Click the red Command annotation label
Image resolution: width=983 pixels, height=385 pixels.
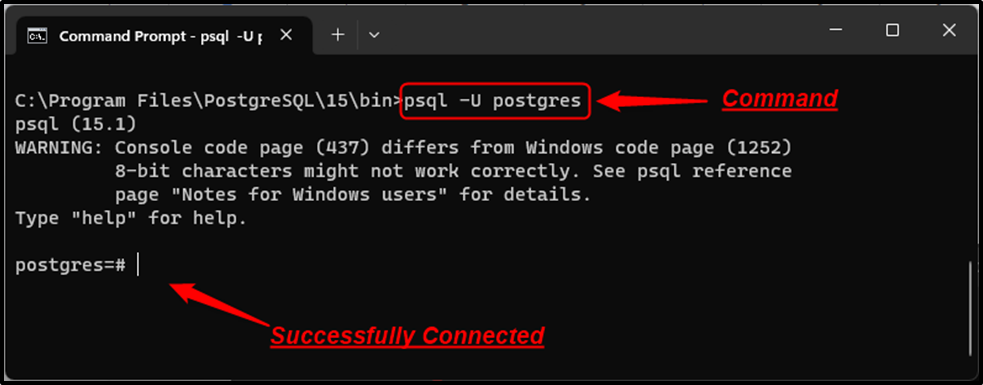pyautogui.click(x=779, y=99)
